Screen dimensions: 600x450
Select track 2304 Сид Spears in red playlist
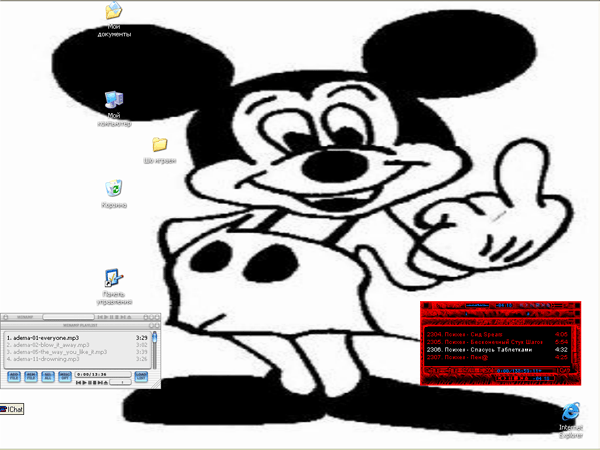(x=497, y=334)
